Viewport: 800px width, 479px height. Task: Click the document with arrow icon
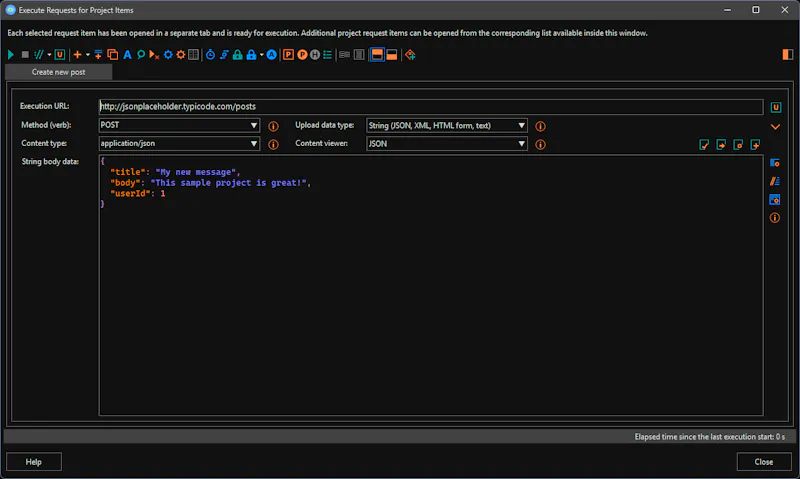(721, 145)
